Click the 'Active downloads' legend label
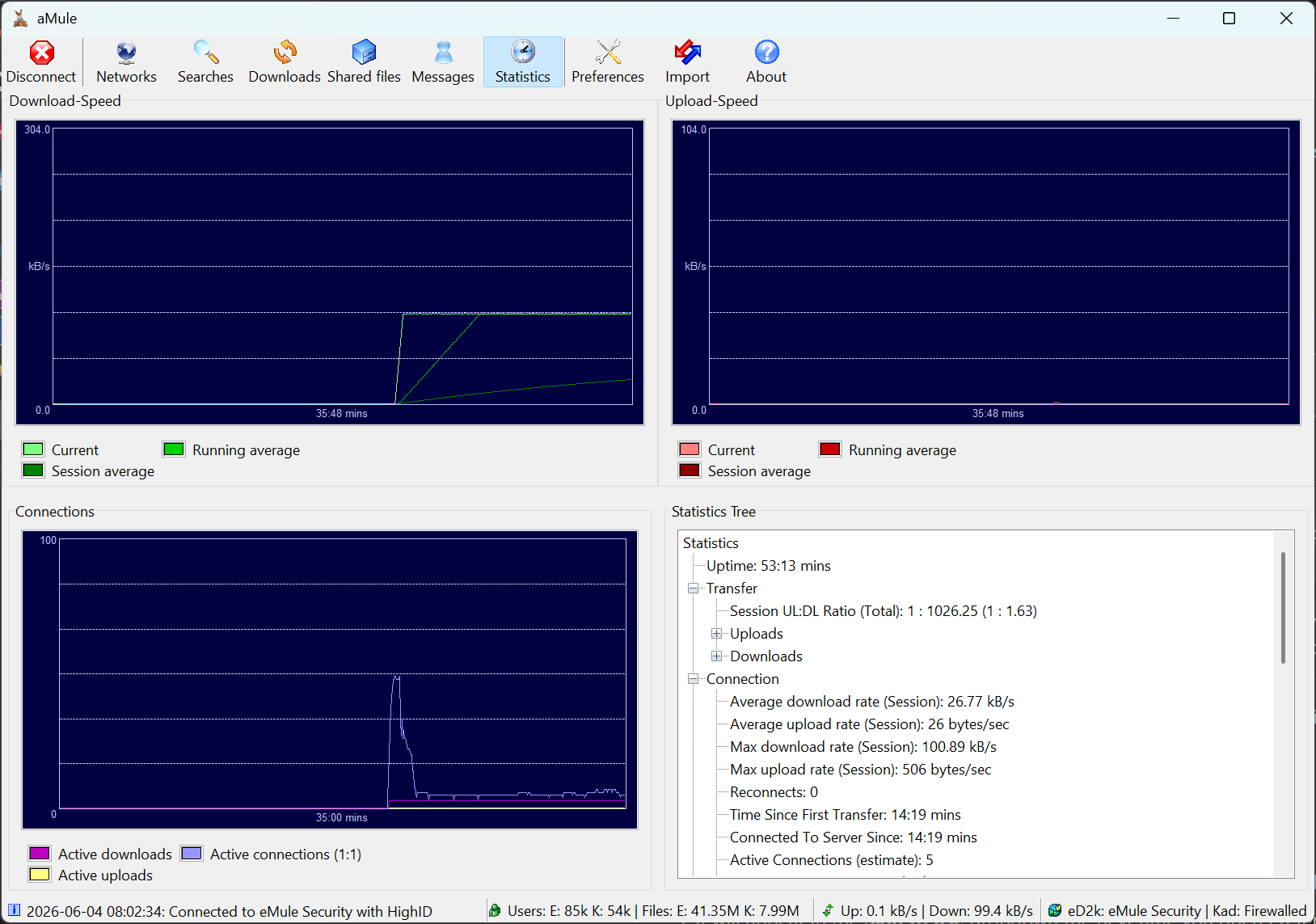 click(x=115, y=854)
